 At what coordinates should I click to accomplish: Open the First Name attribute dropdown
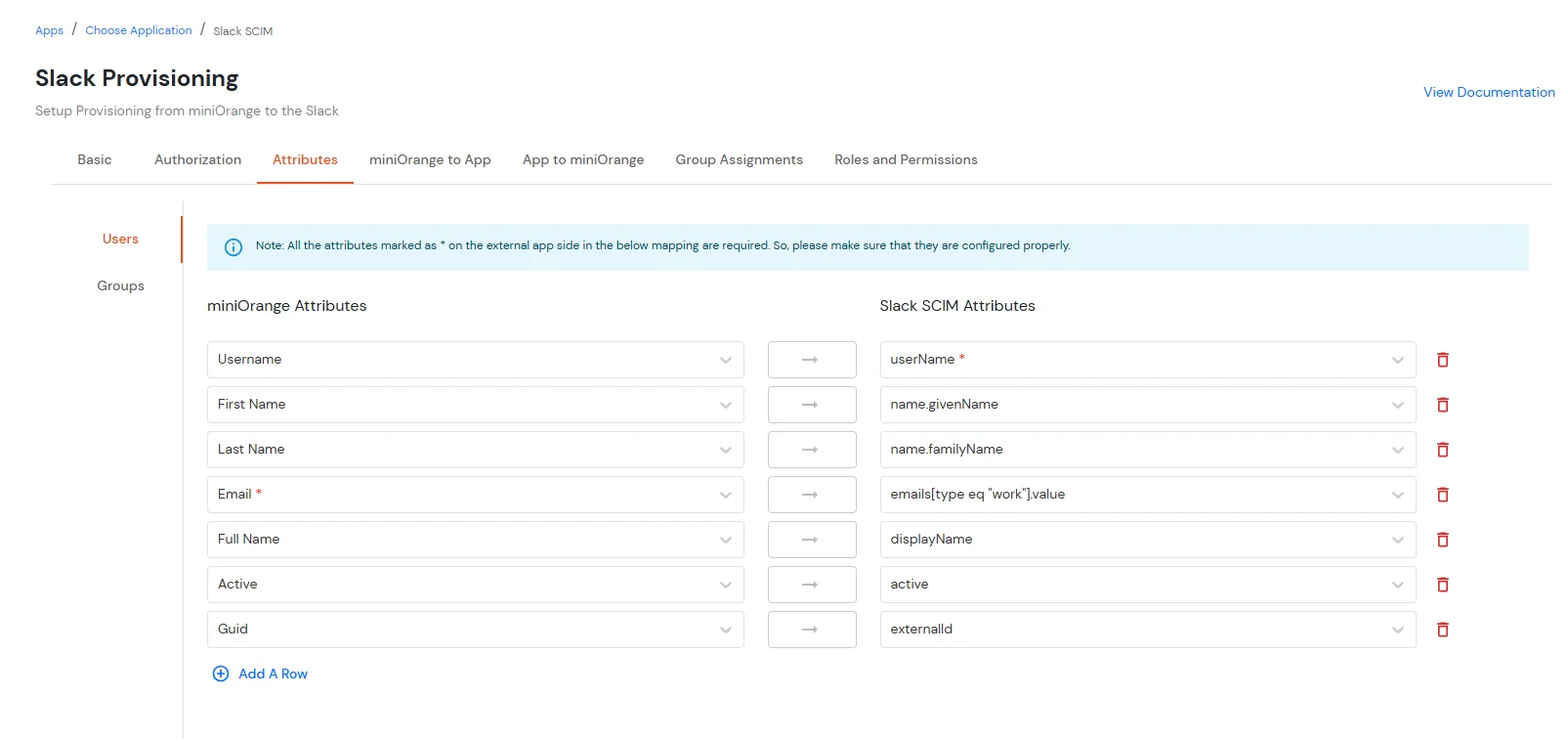coord(476,405)
